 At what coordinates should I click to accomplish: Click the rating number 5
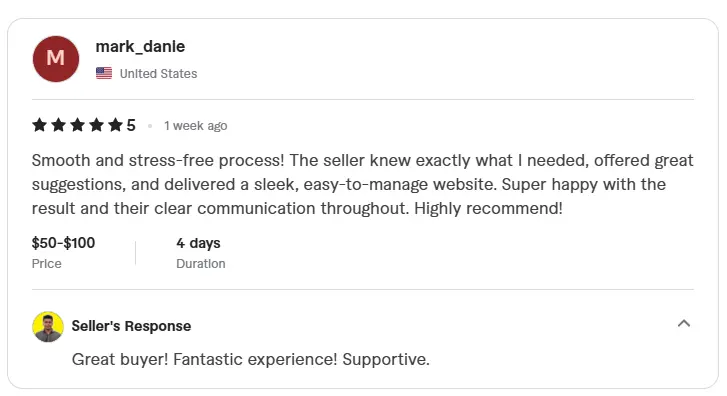click(x=131, y=125)
